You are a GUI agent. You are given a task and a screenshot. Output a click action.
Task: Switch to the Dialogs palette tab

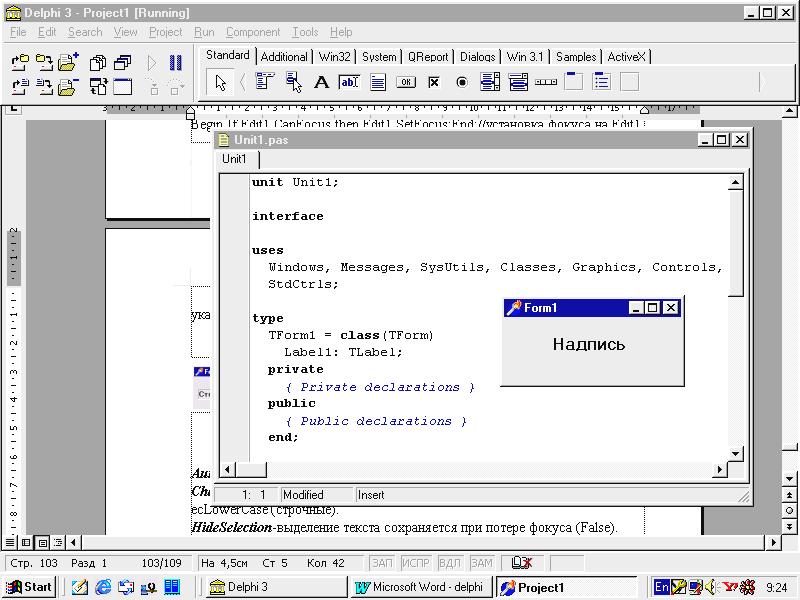(x=478, y=57)
